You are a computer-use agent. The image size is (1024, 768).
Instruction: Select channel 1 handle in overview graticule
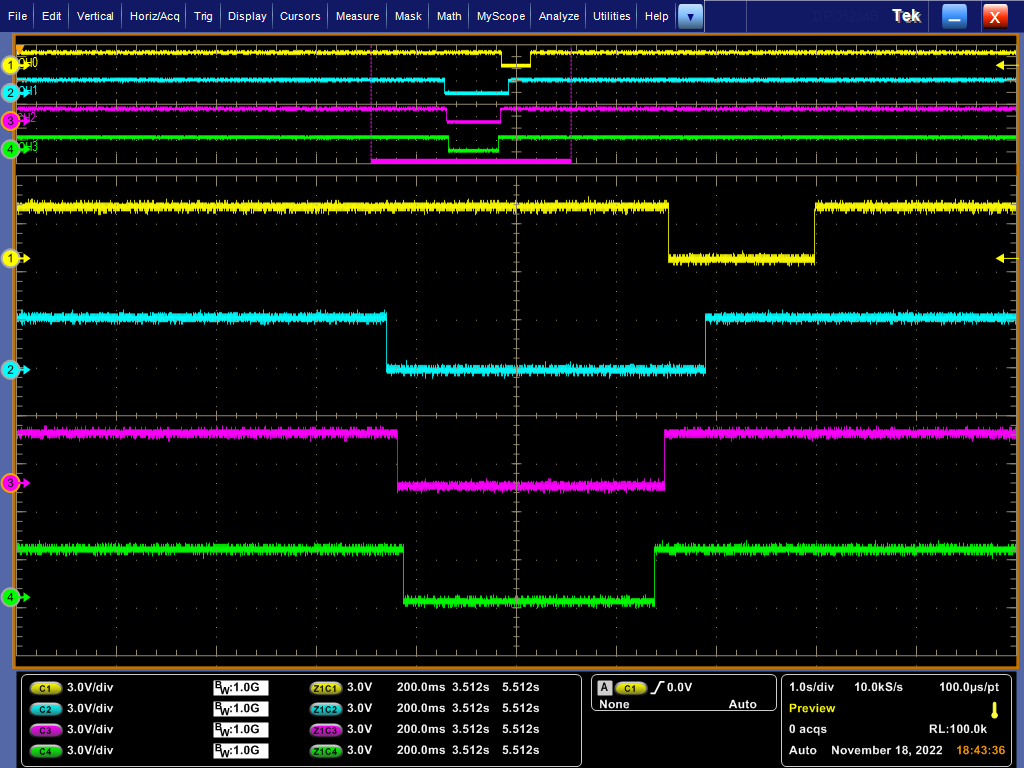[10, 65]
